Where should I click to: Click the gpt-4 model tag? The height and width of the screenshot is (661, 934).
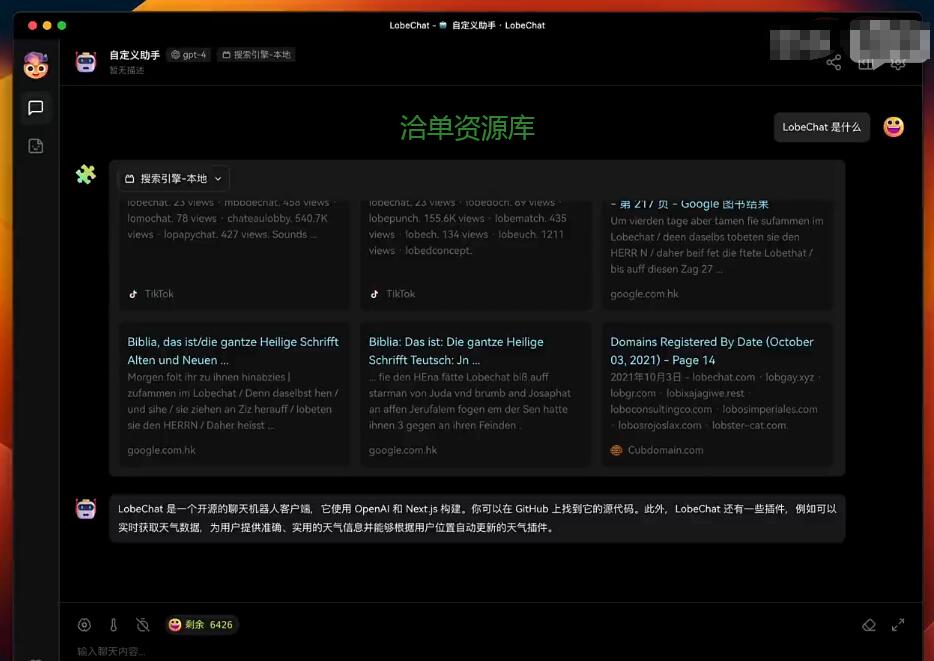[188, 55]
